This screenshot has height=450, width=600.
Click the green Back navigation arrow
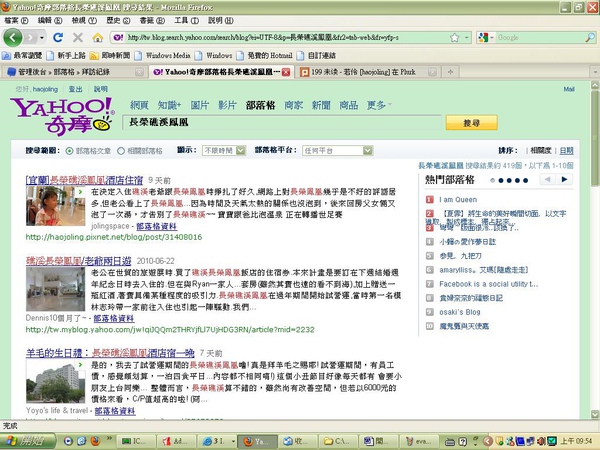pos(13,38)
